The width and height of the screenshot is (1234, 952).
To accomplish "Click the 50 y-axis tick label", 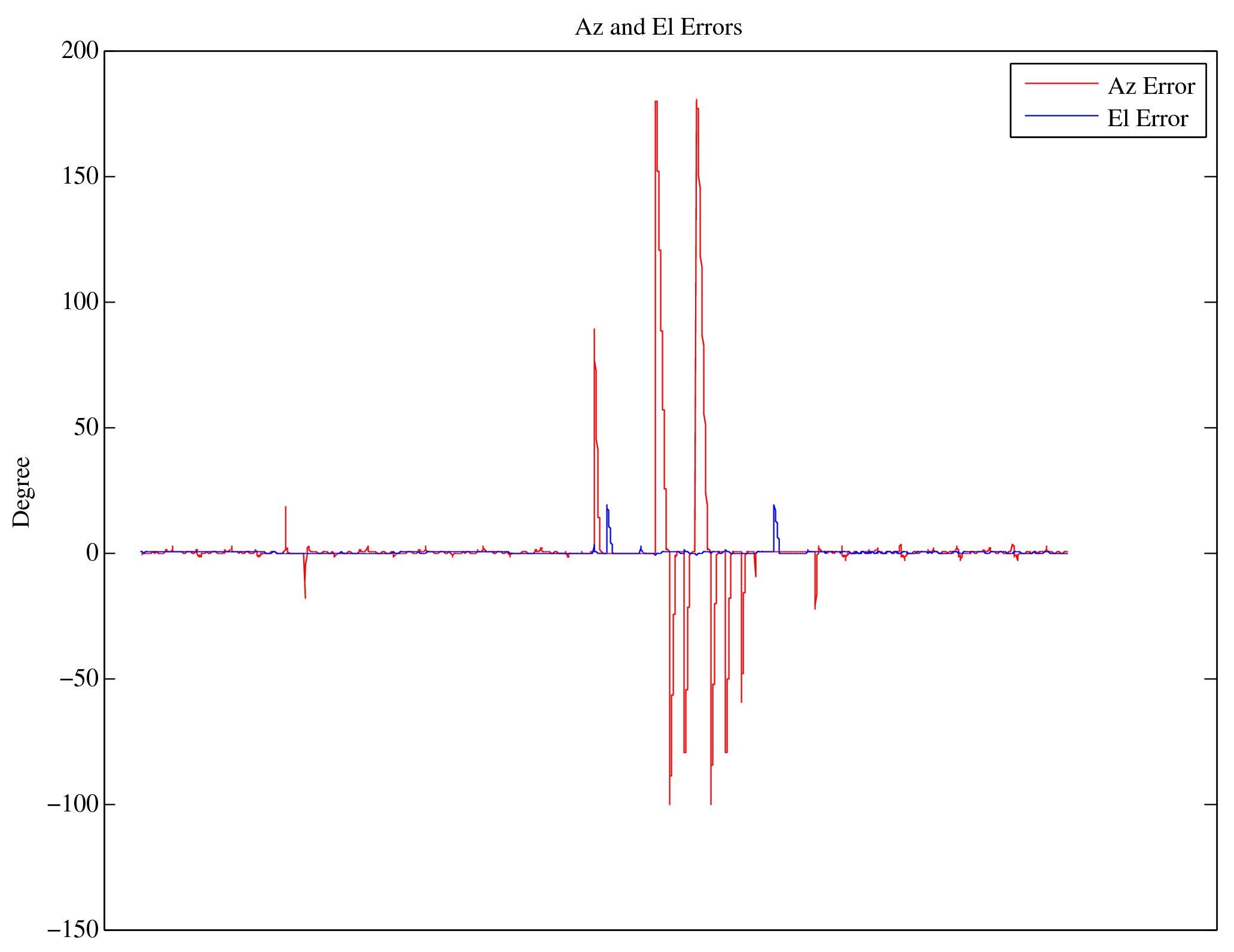I will coord(86,428).
